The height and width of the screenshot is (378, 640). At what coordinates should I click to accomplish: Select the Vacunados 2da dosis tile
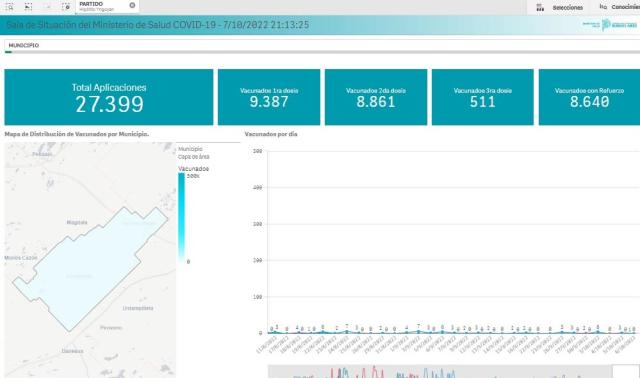pyautogui.click(x=376, y=97)
